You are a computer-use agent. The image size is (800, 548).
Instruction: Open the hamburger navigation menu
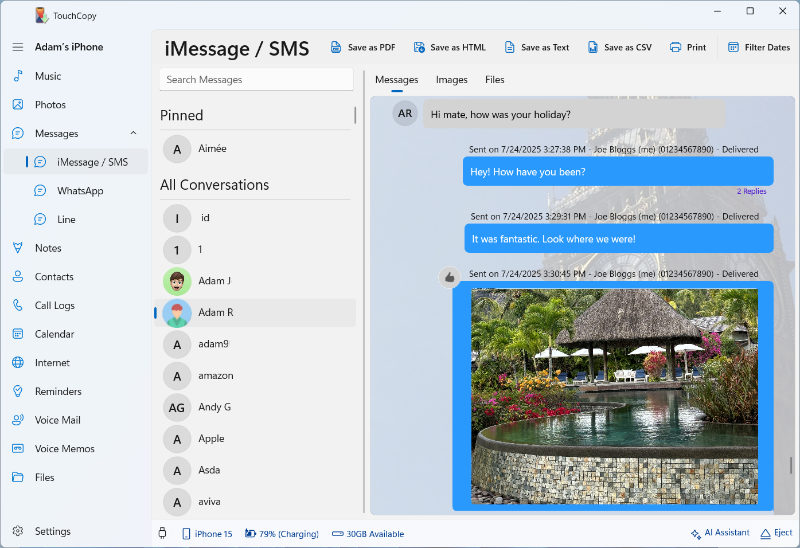click(18, 47)
